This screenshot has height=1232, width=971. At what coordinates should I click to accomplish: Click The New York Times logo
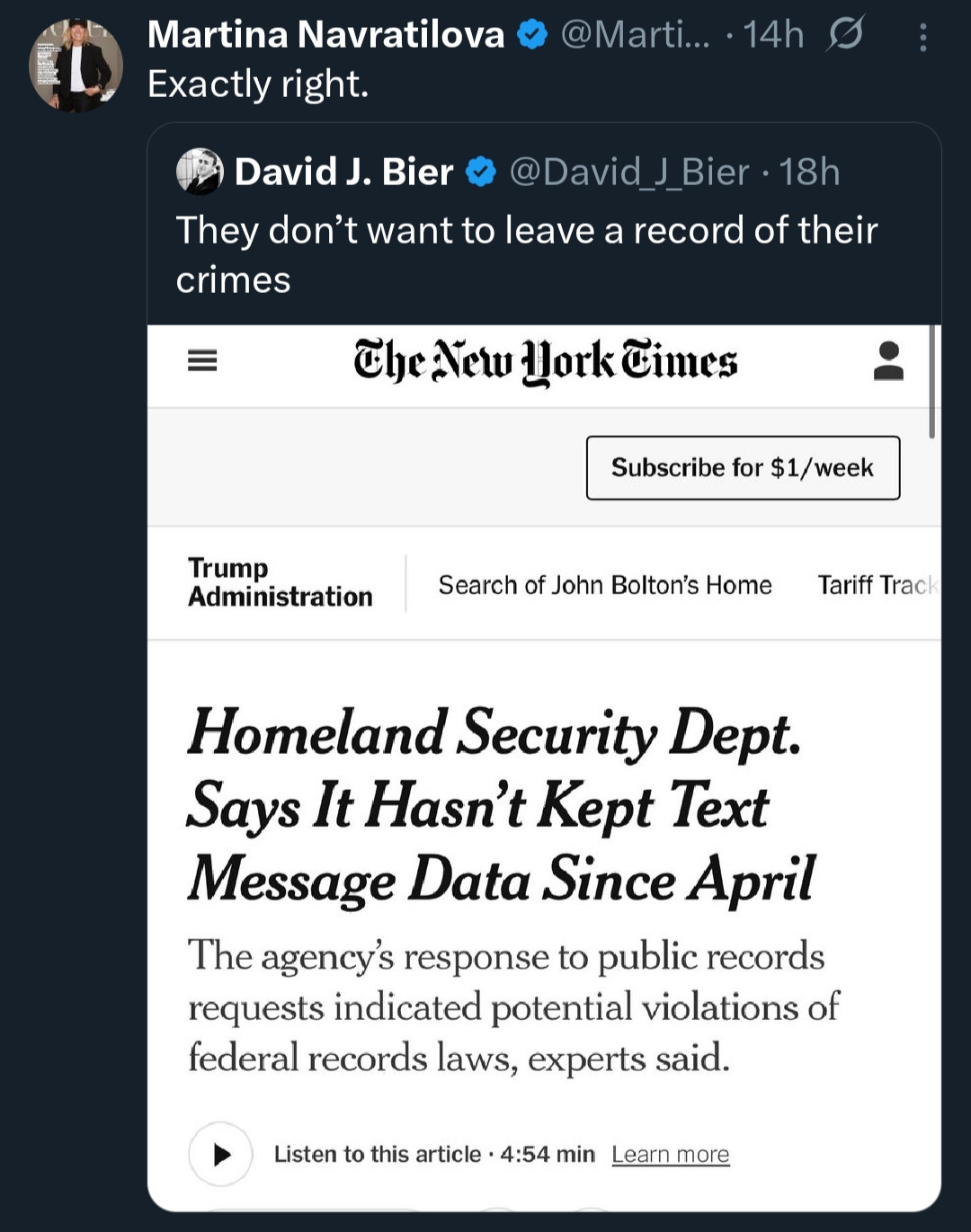tap(545, 362)
